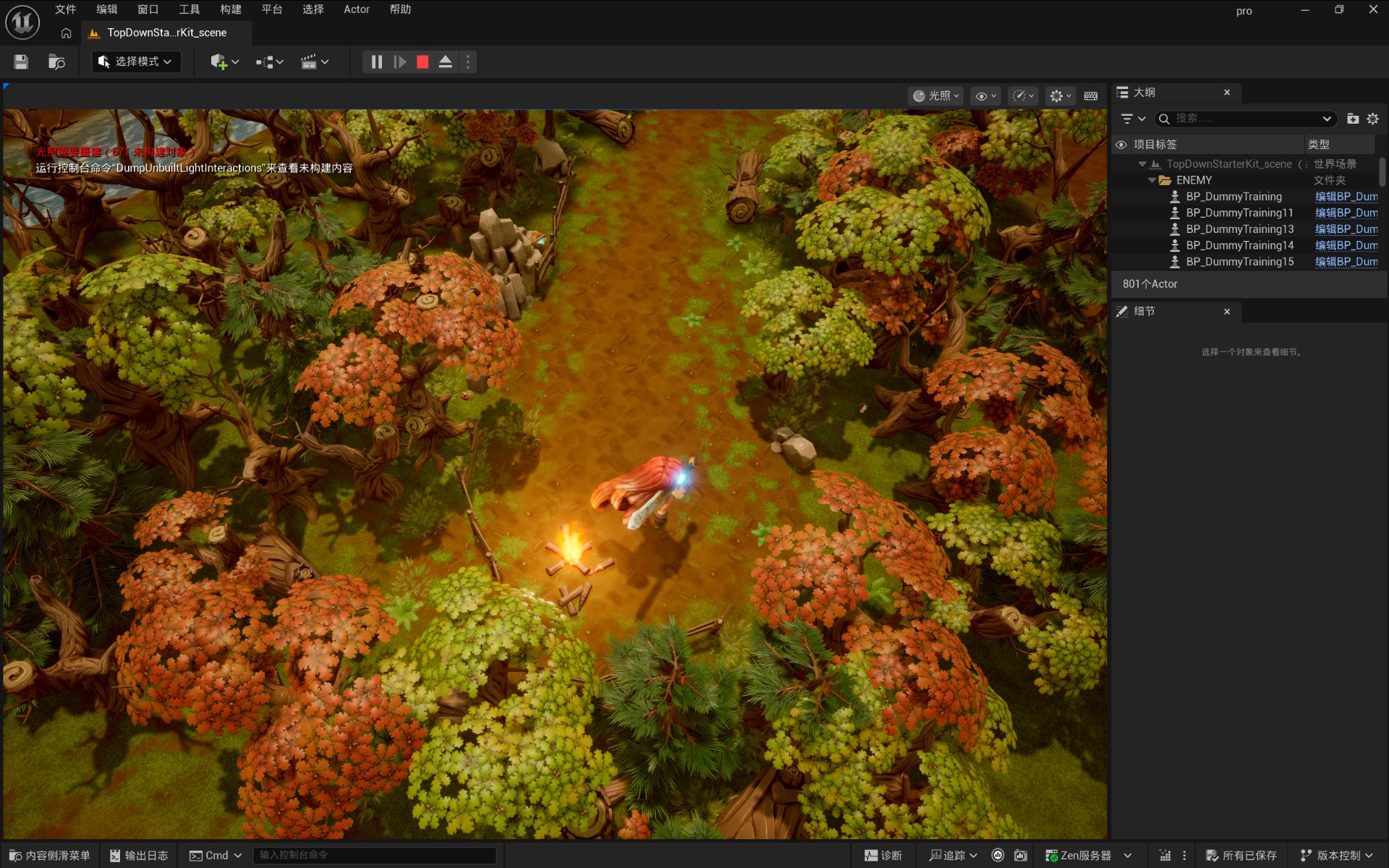The height and width of the screenshot is (868, 1389).
Task: Collapse the ENEMY folder
Action: pyautogui.click(x=1152, y=180)
